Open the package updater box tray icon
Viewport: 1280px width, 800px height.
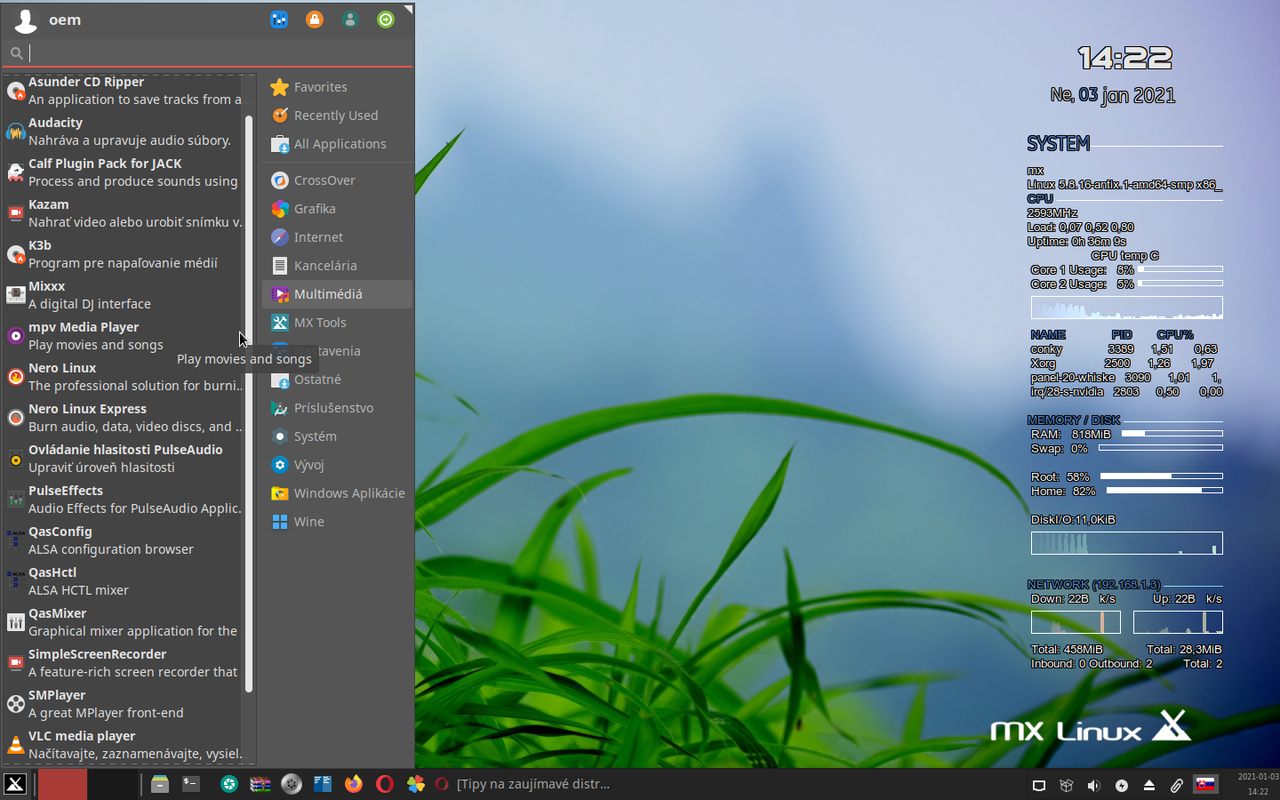pyautogui.click(x=1066, y=786)
